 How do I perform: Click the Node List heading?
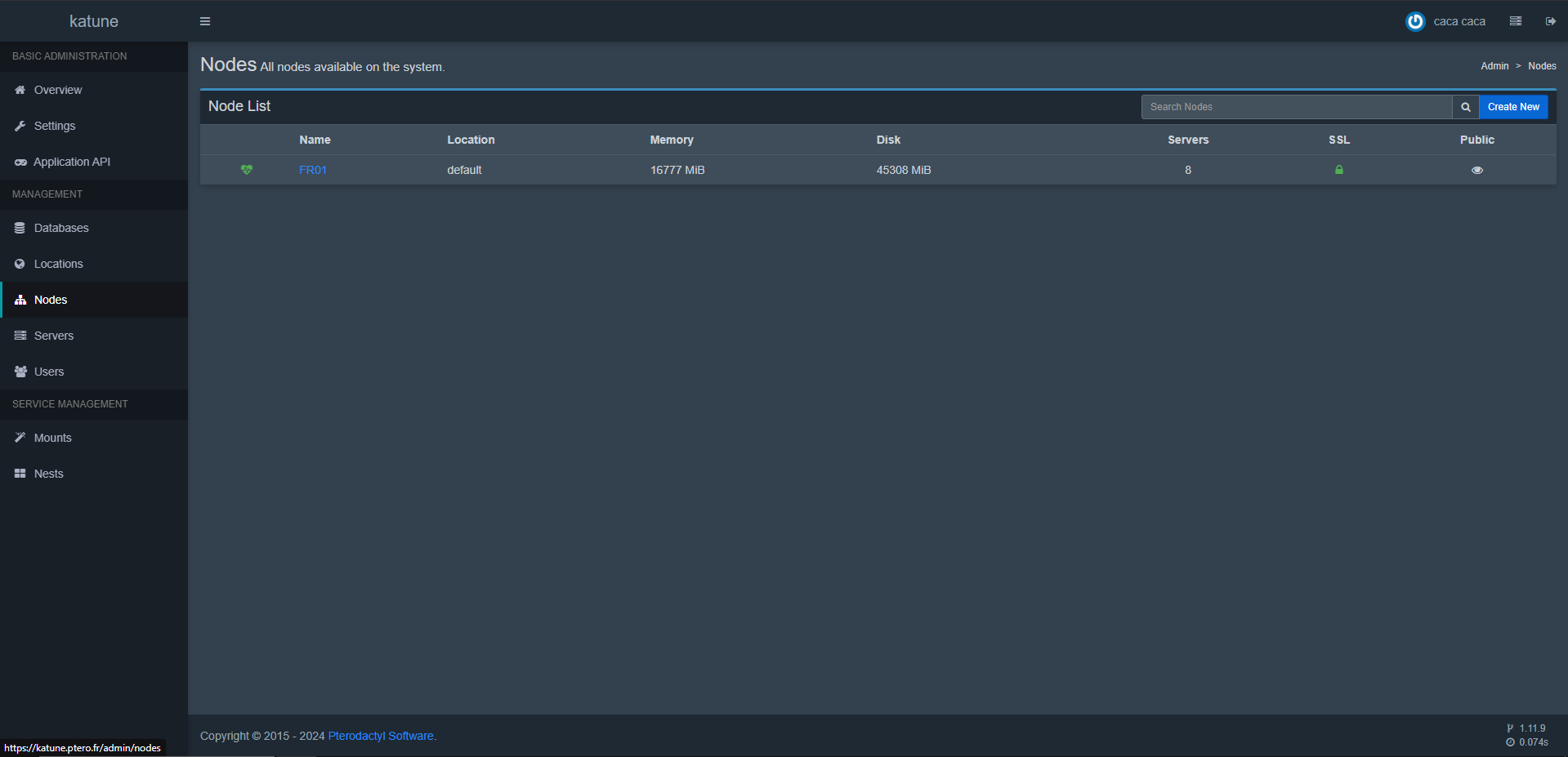tap(239, 106)
